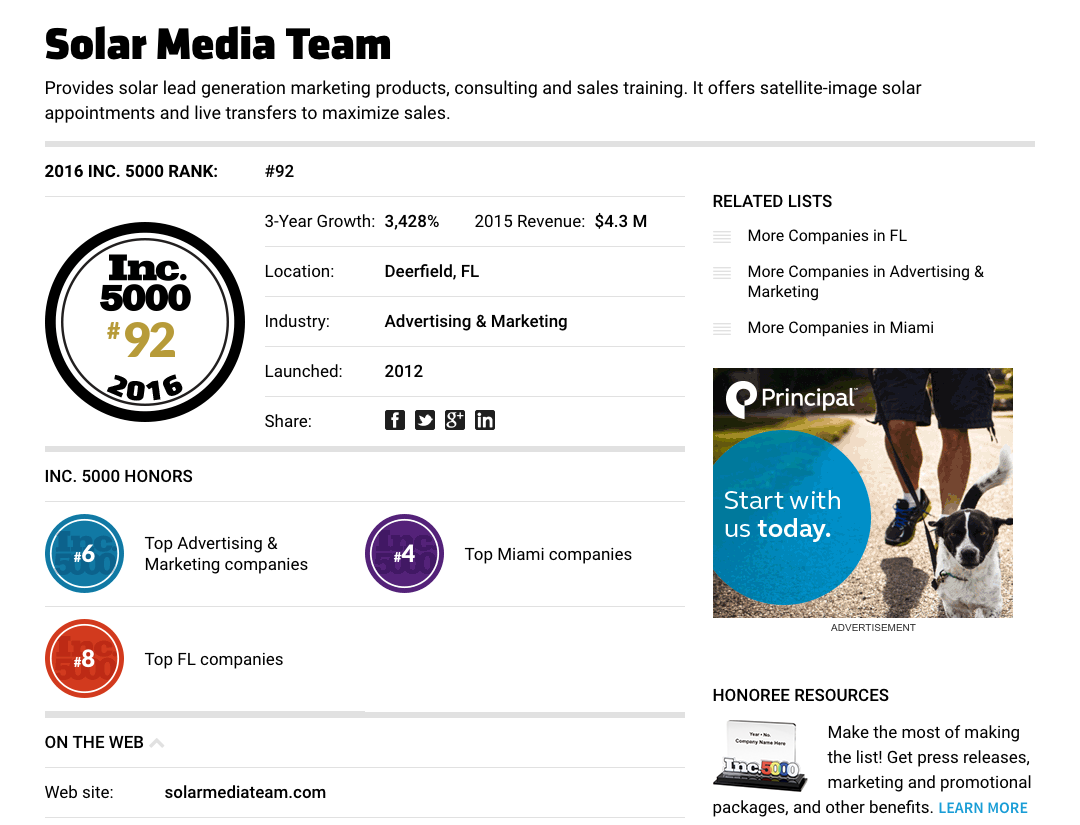Click list icon beside More Companies in Miami
Image resolution: width=1080 pixels, height=825 pixels.
click(722, 328)
